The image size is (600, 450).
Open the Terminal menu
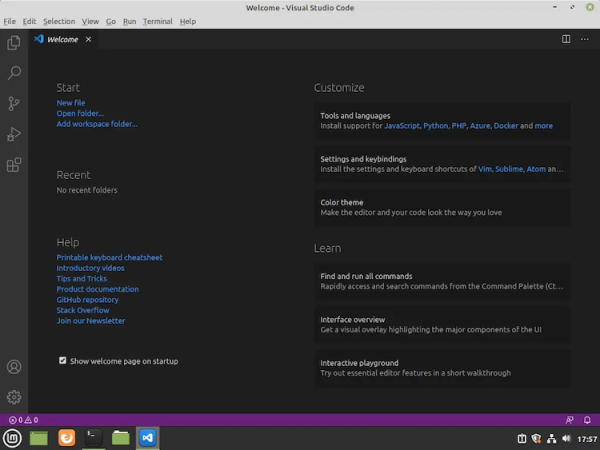tap(158, 21)
